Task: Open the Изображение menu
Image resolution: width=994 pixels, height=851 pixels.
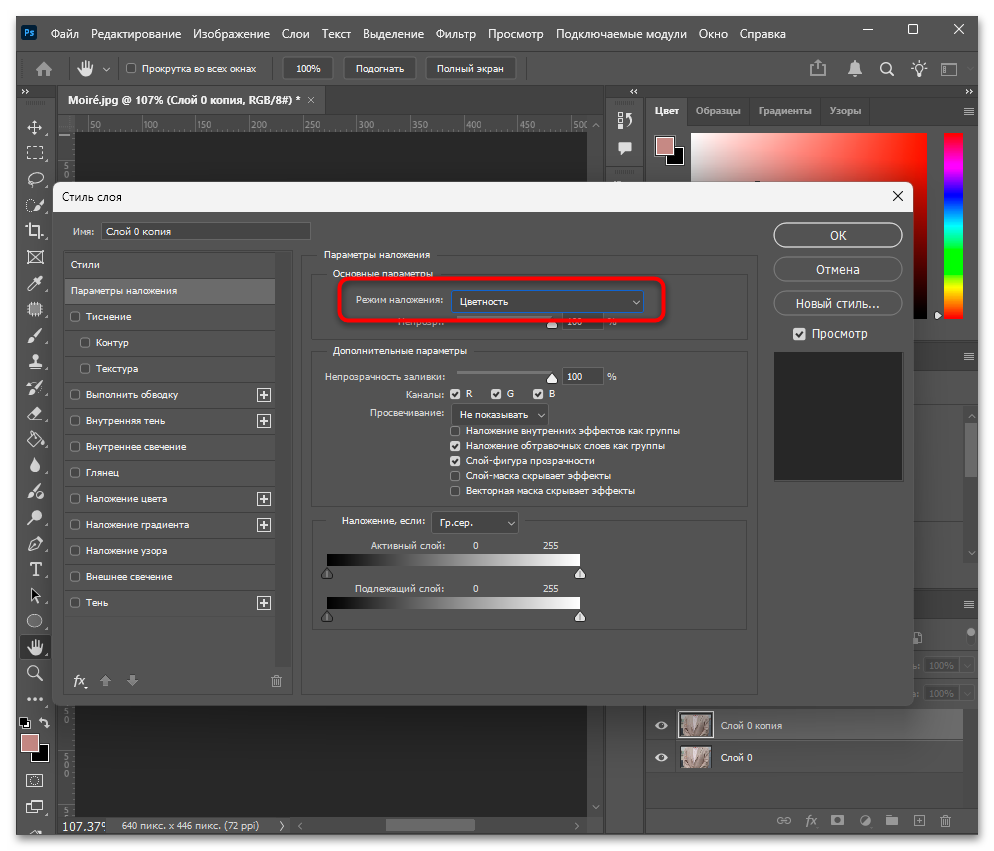Action: coord(231,34)
